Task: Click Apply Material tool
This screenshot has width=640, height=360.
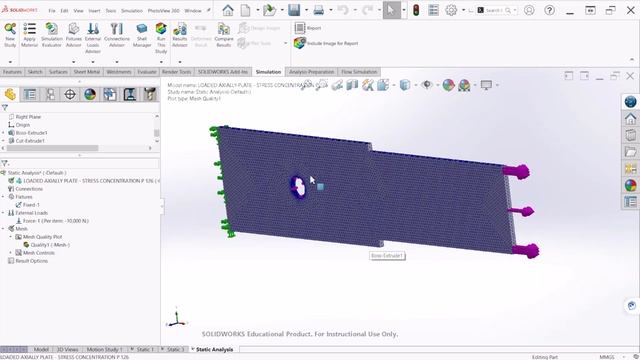Action: tap(29, 35)
